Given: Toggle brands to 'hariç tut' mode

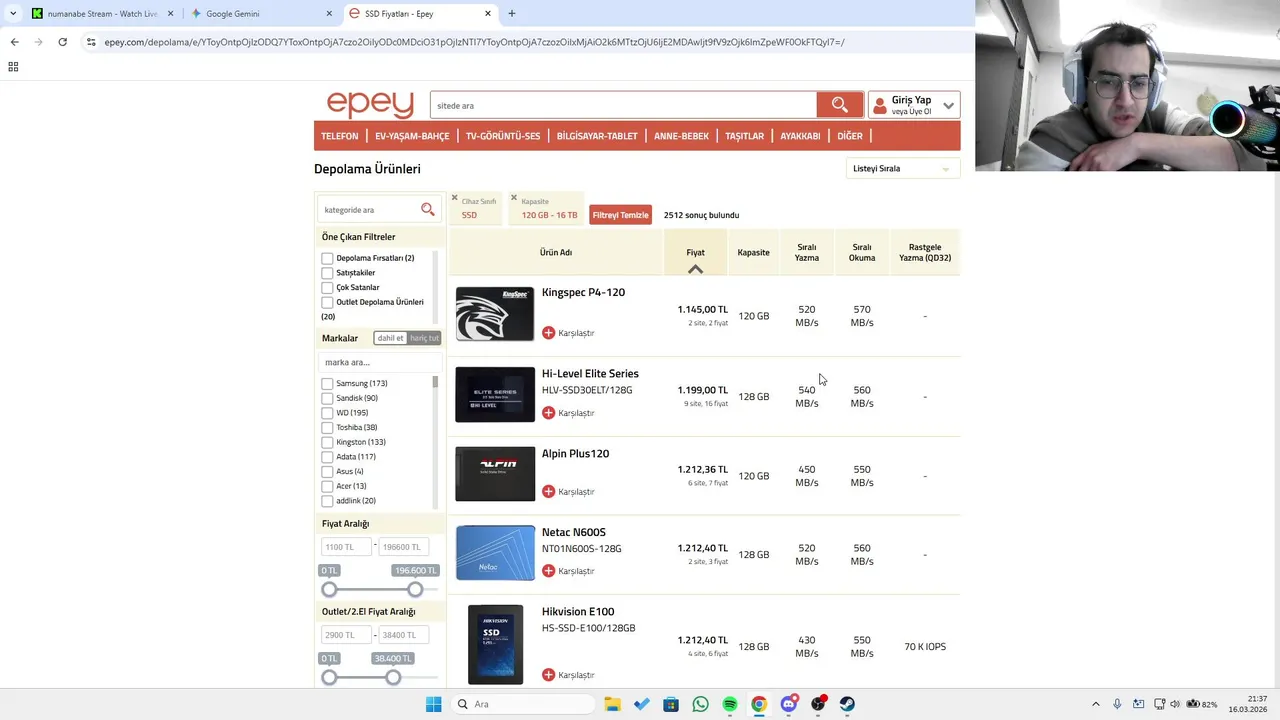Looking at the screenshot, I should [x=424, y=338].
